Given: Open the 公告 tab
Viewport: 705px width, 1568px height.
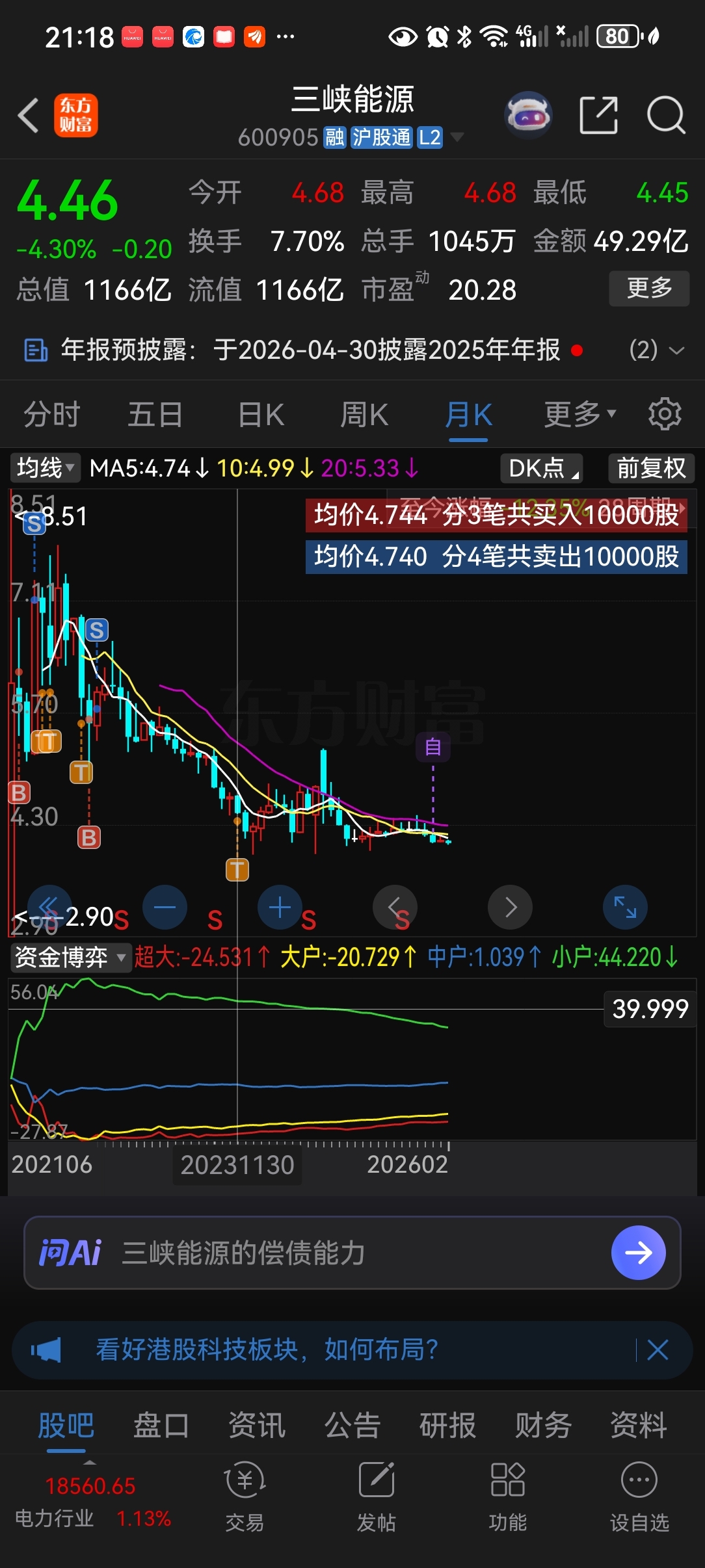Looking at the screenshot, I should [352, 1426].
